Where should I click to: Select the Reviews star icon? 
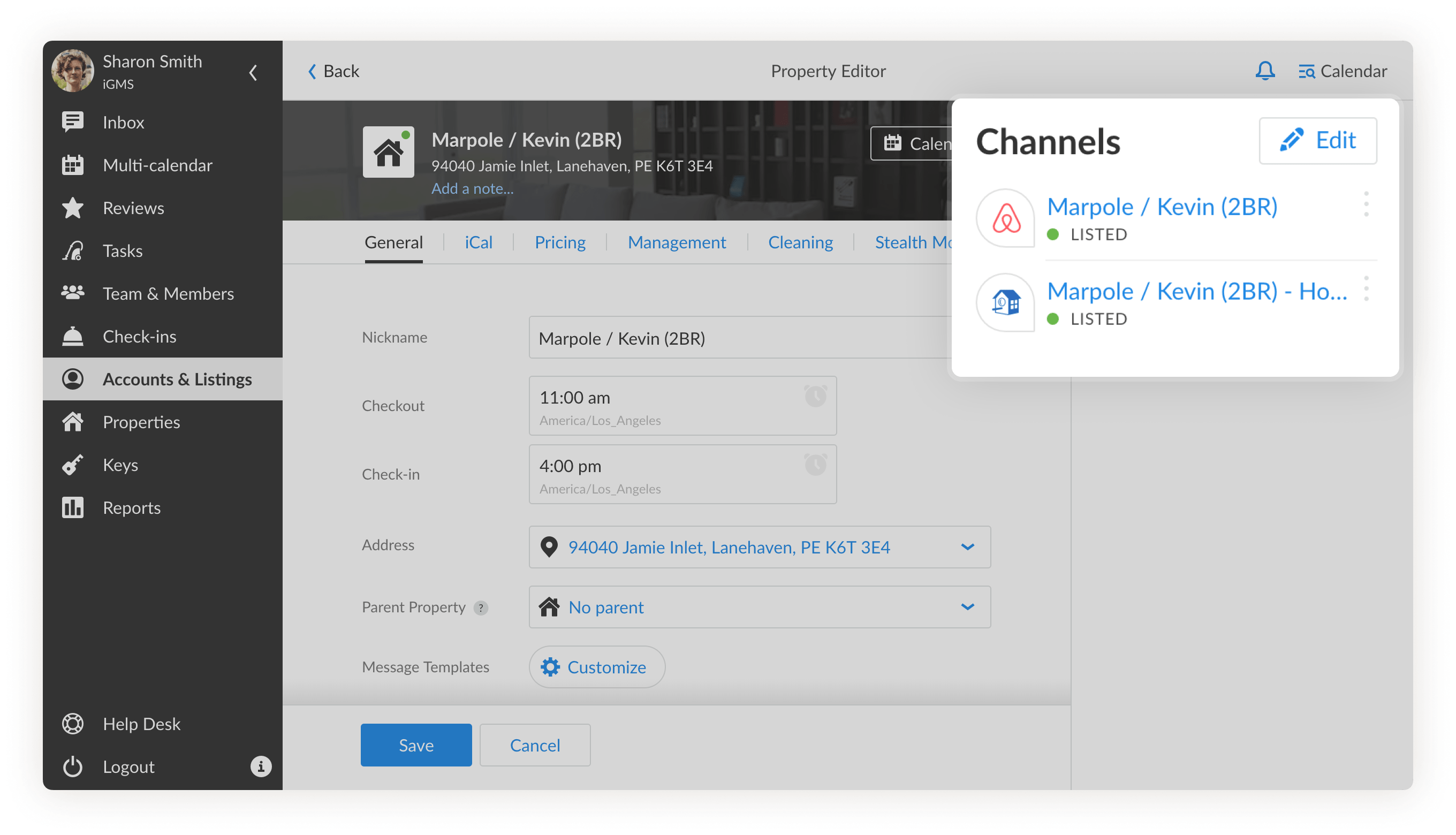73,208
